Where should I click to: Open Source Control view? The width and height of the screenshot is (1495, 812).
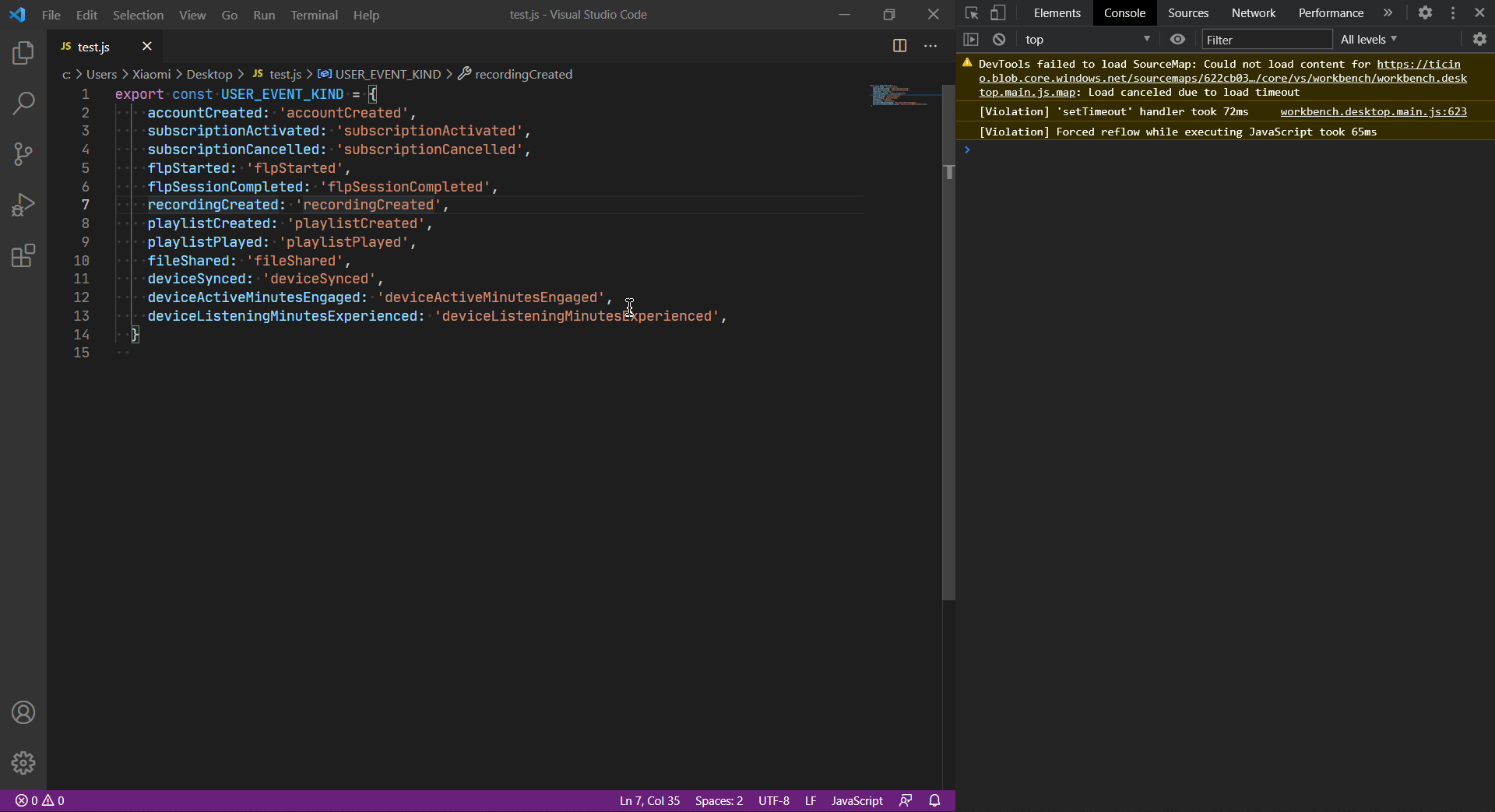click(x=23, y=153)
